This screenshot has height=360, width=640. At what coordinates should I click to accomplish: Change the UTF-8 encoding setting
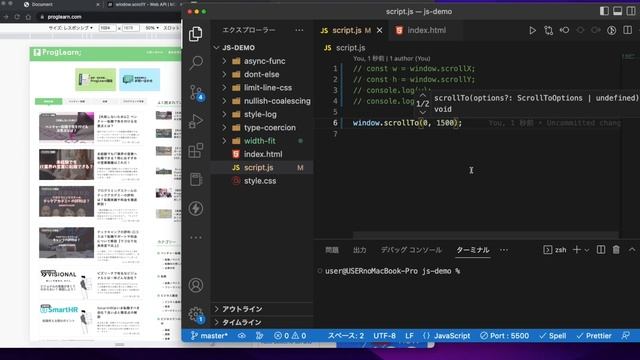(x=384, y=336)
